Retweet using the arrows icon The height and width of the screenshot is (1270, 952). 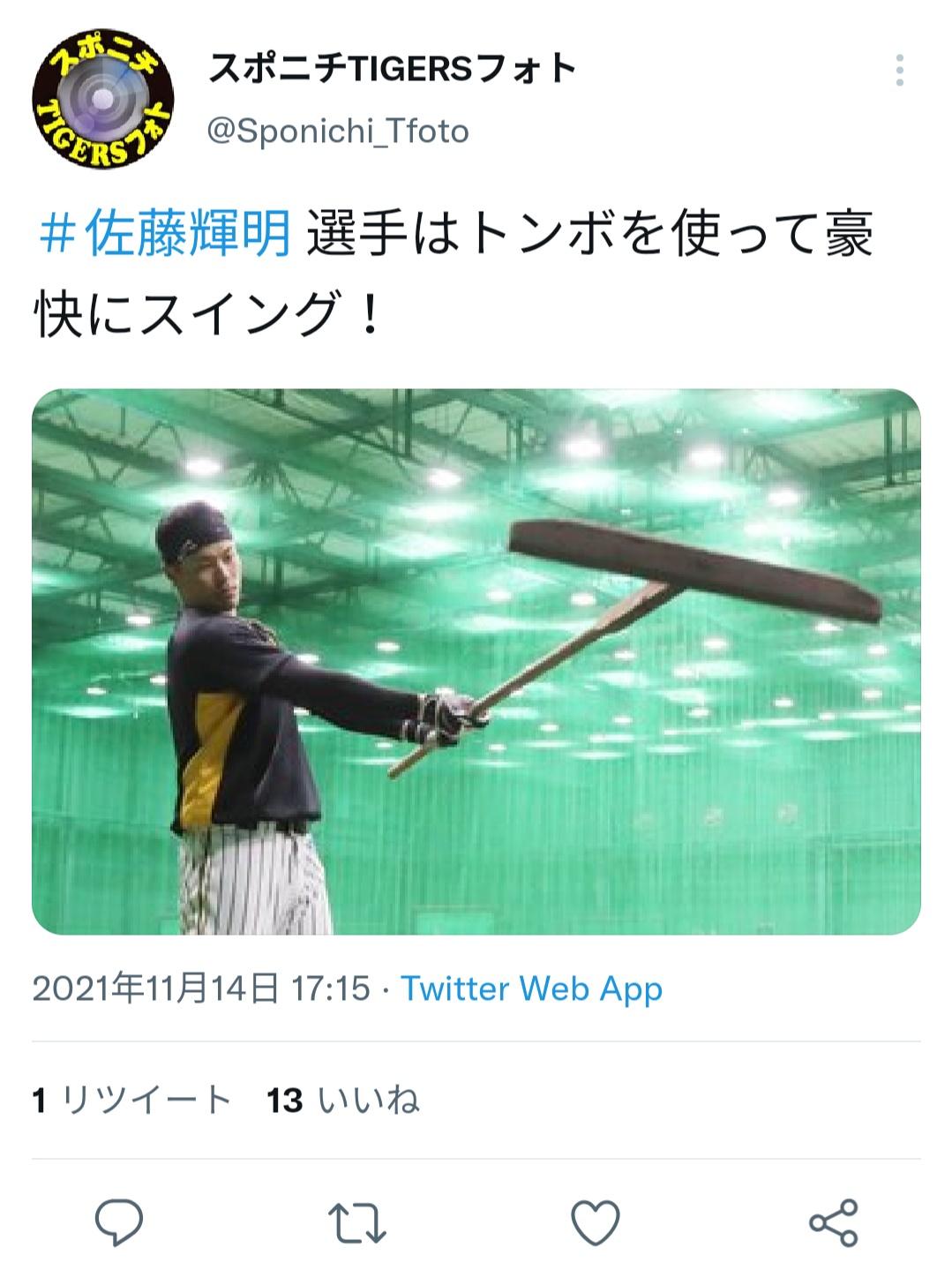pyautogui.click(x=356, y=1223)
